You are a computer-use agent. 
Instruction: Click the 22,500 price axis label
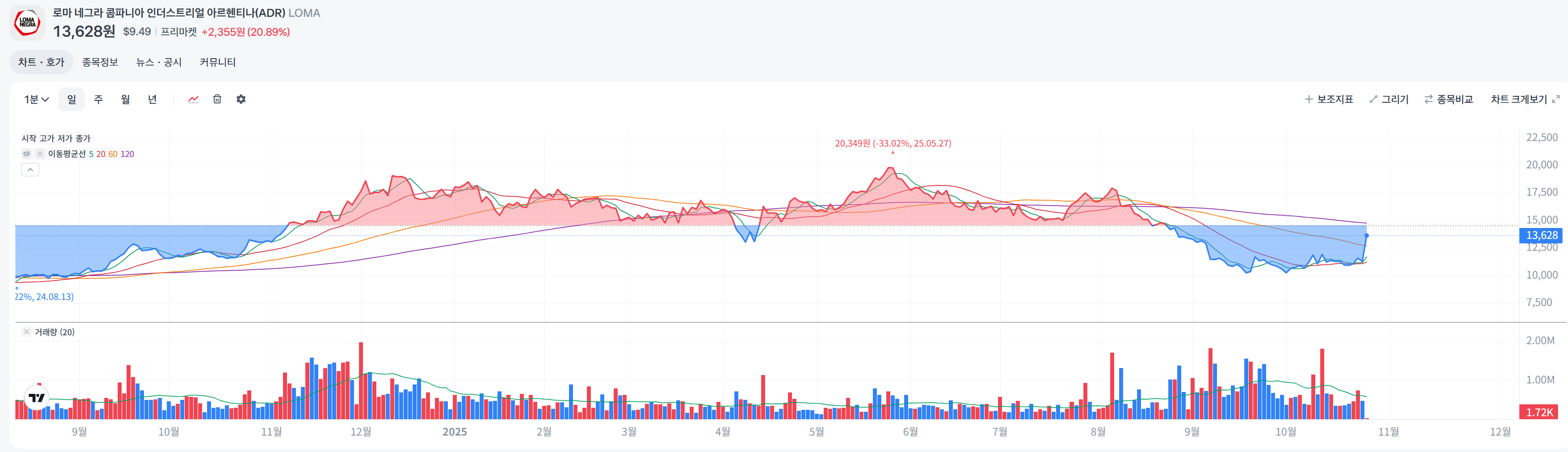[1542, 138]
